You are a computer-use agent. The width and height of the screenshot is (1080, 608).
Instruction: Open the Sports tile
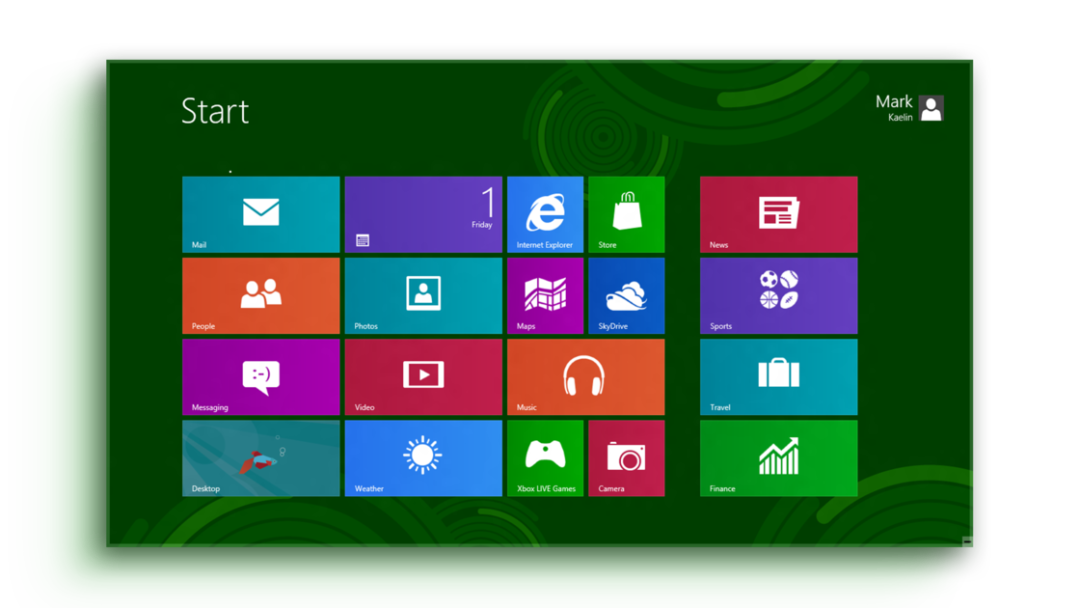pos(778,295)
